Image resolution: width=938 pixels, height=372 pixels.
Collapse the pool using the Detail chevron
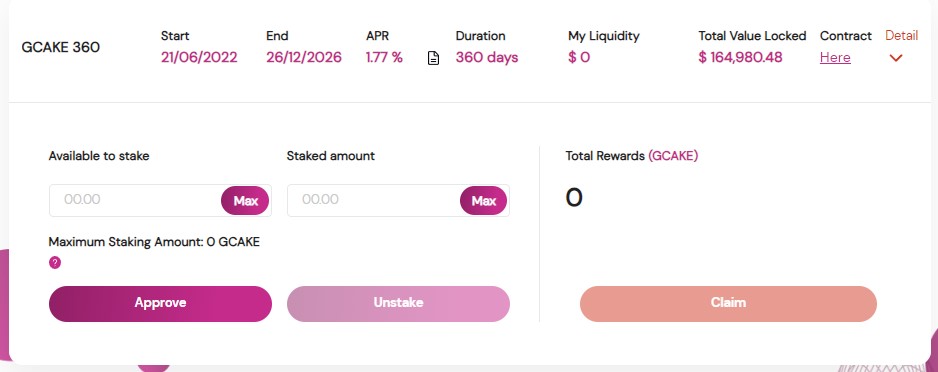pyautogui.click(x=896, y=58)
